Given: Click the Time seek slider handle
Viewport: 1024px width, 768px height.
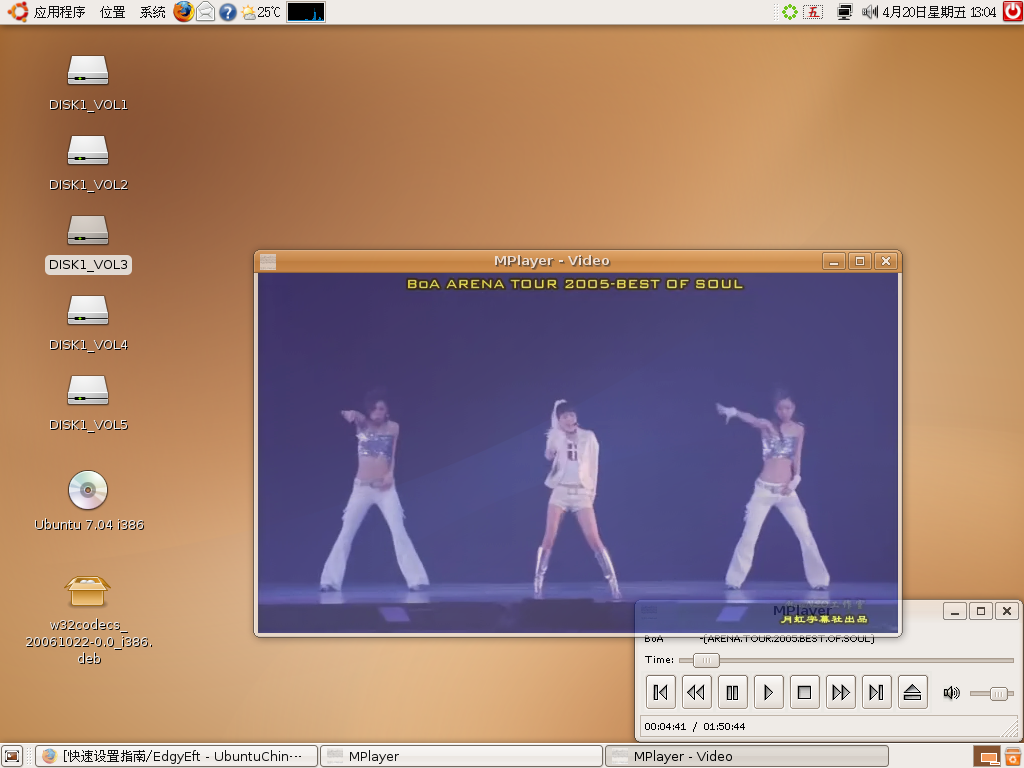Looking at the screenshot, I should tap(706, 660).
